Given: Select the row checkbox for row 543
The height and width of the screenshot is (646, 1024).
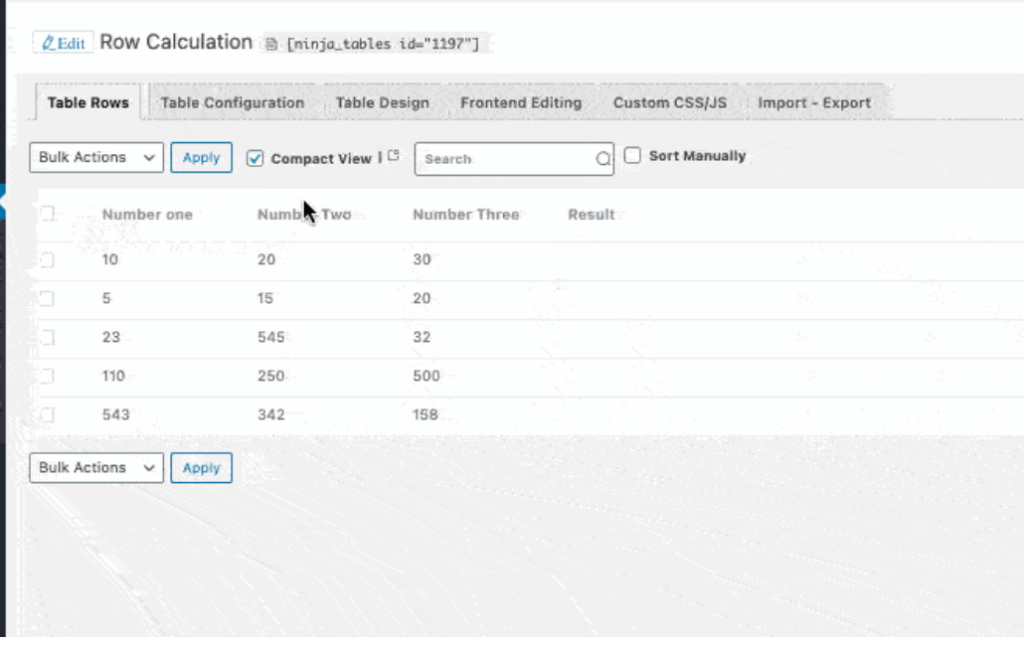Looking at the screenshot, I should point(47,415).
